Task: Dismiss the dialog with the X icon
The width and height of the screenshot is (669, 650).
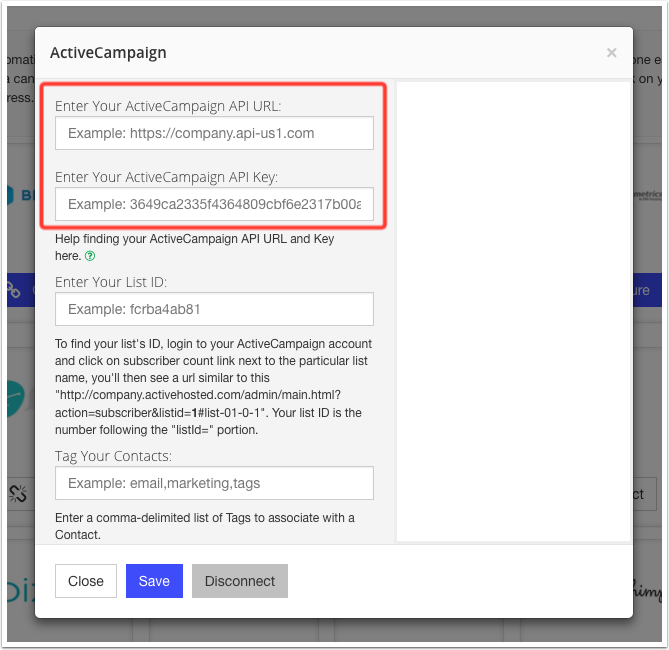Action: 612,53
